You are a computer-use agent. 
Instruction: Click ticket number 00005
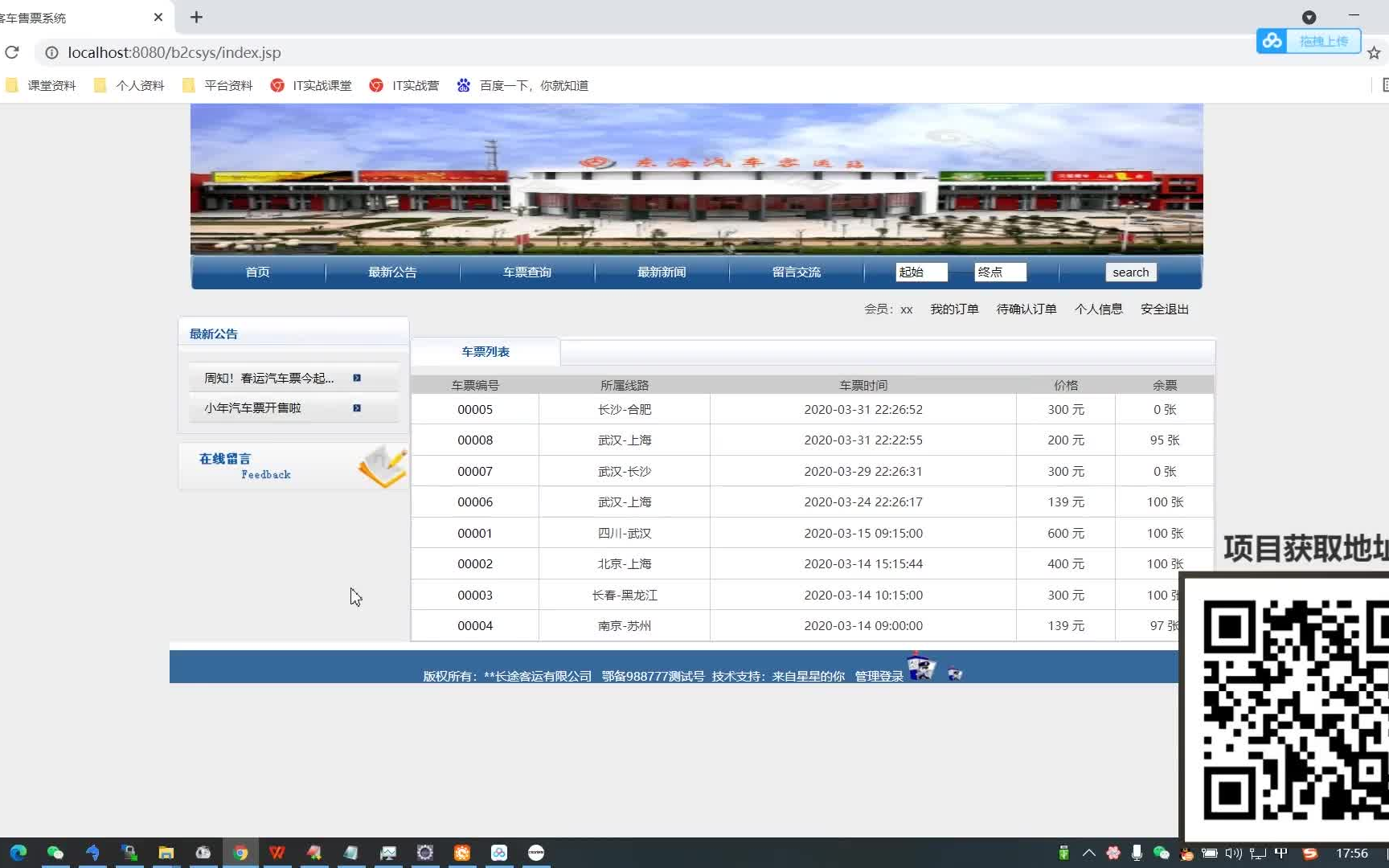[x=475, y=410]
